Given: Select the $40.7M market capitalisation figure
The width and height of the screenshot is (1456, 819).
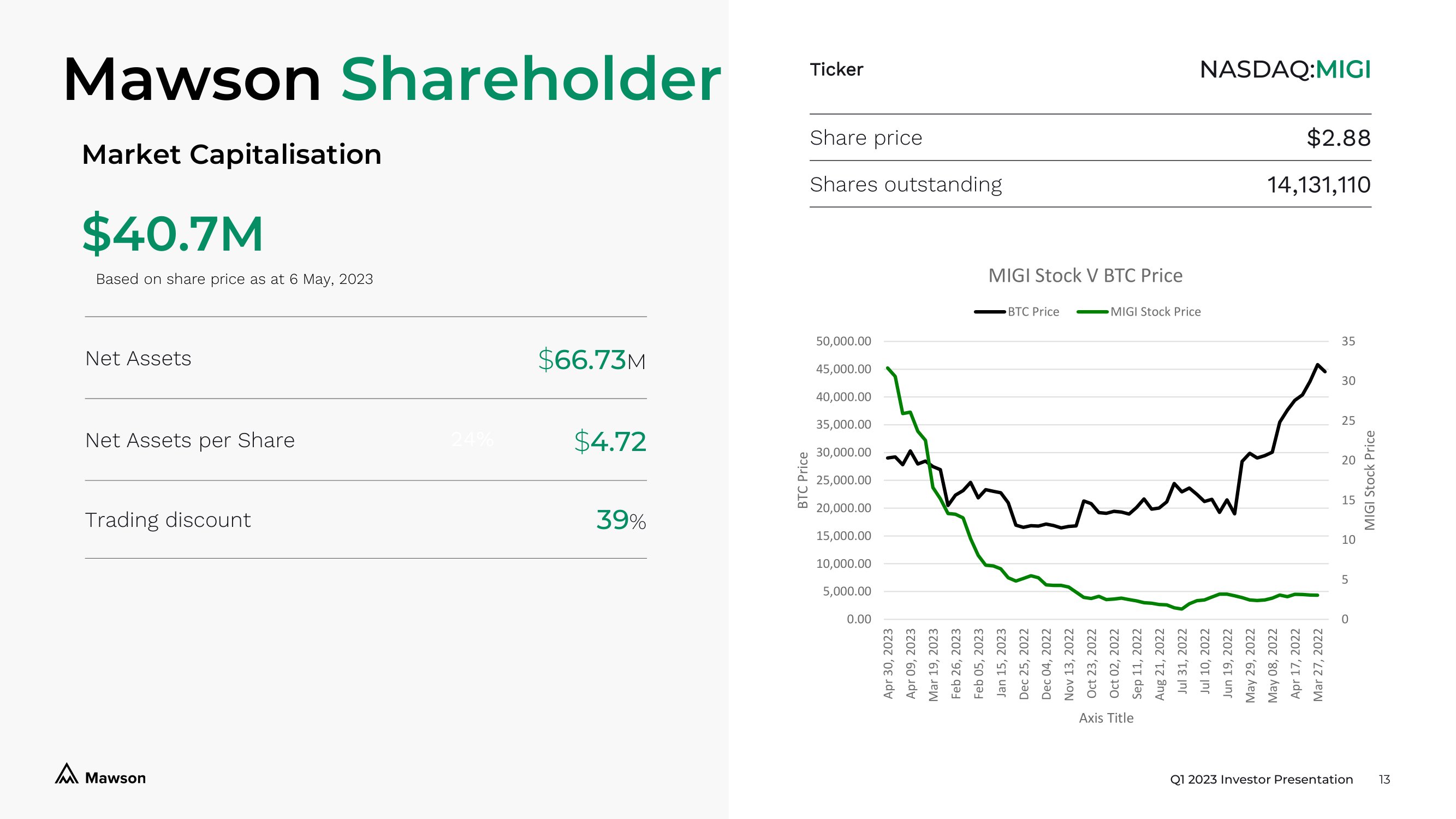Looking at the screenshot, I should (173, 233).
